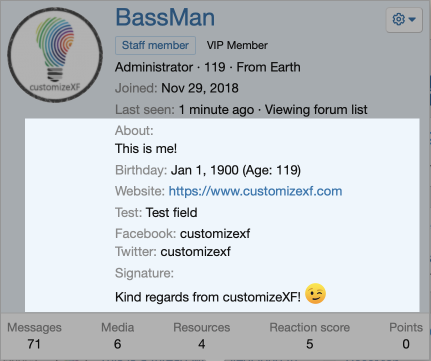Open the Media count of 6
Image resolution: width=431 pixels, height=361 pixels.
[x=117, y=344]
